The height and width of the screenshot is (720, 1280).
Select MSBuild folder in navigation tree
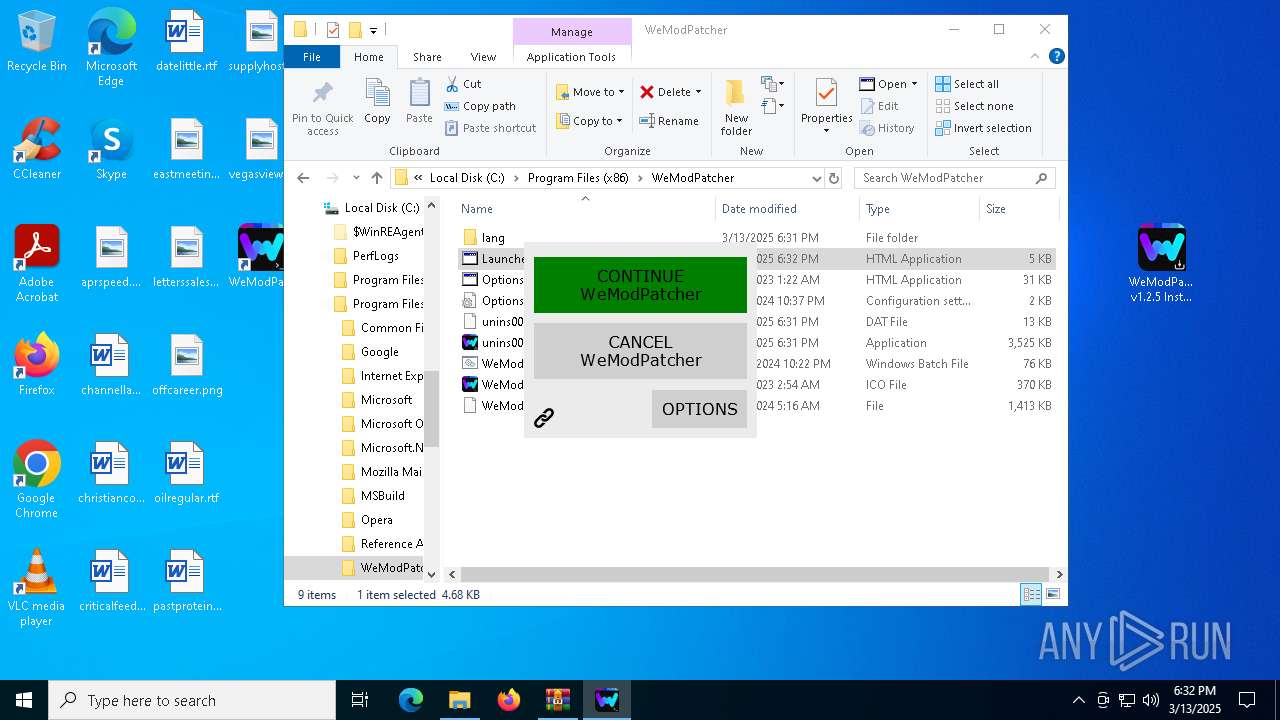click(x=382, y=496)
